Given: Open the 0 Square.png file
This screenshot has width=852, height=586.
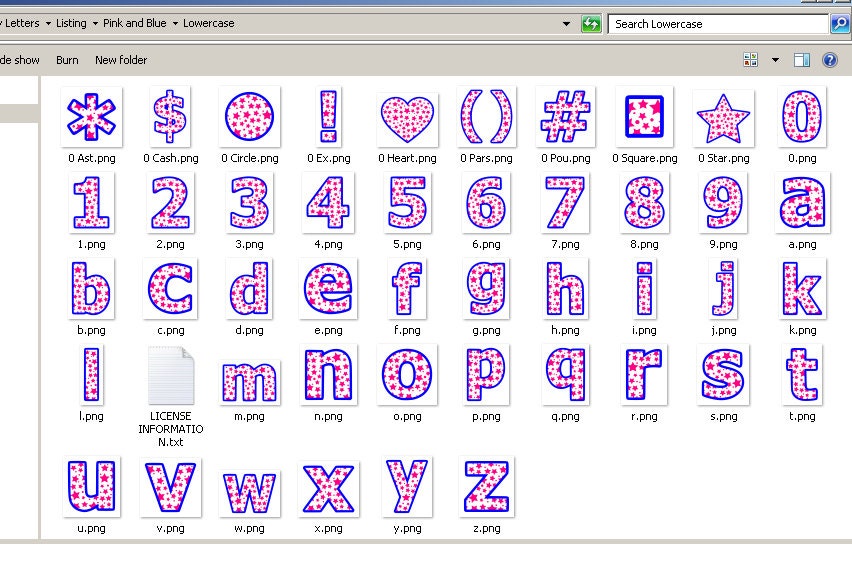Looking at the screenshot, I should (643, 115).
